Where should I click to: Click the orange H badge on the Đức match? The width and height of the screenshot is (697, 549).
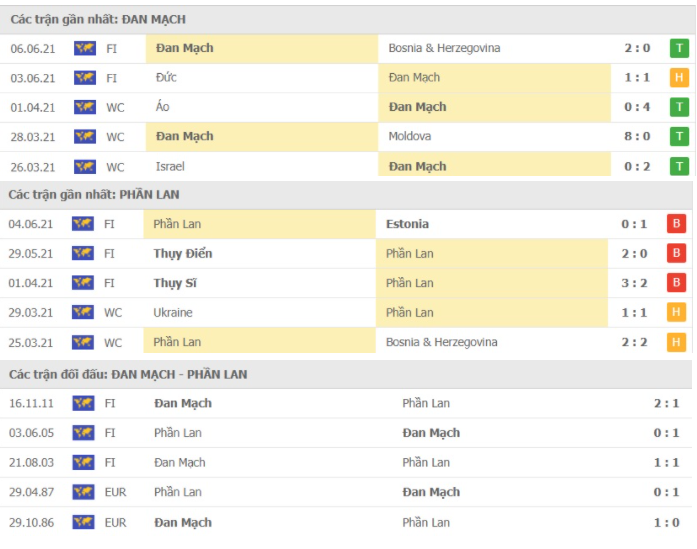[680, 78]
